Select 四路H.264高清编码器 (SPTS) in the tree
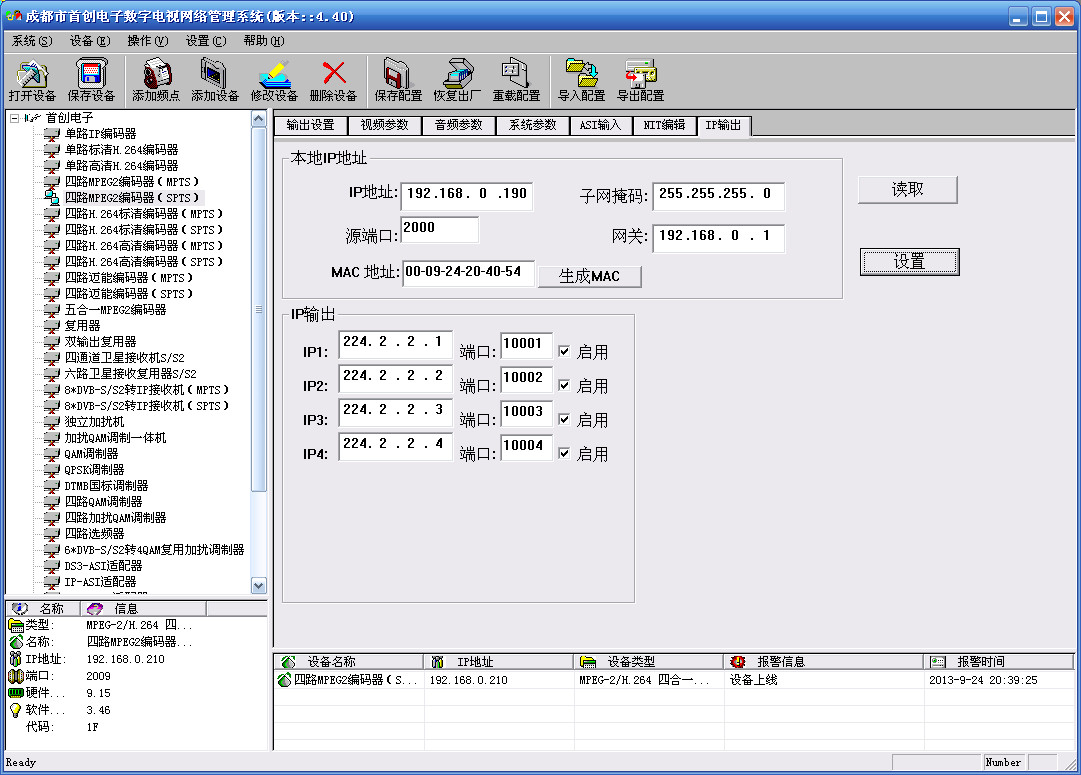This screenshot has width=1081, height=775. tap(143, 262)
